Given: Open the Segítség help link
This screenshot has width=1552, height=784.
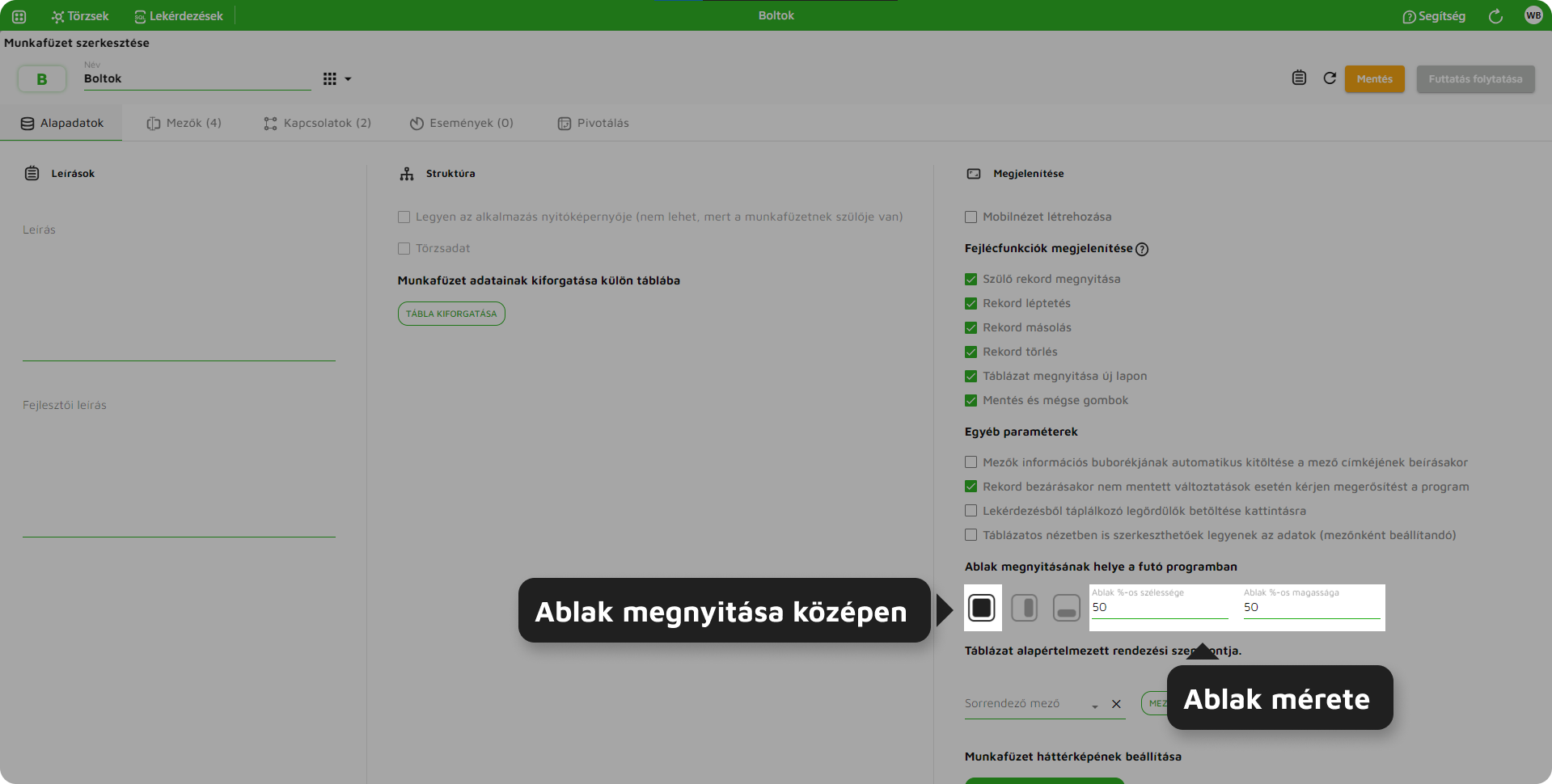Looking at the screenshot, I should tap(1434, 16).
